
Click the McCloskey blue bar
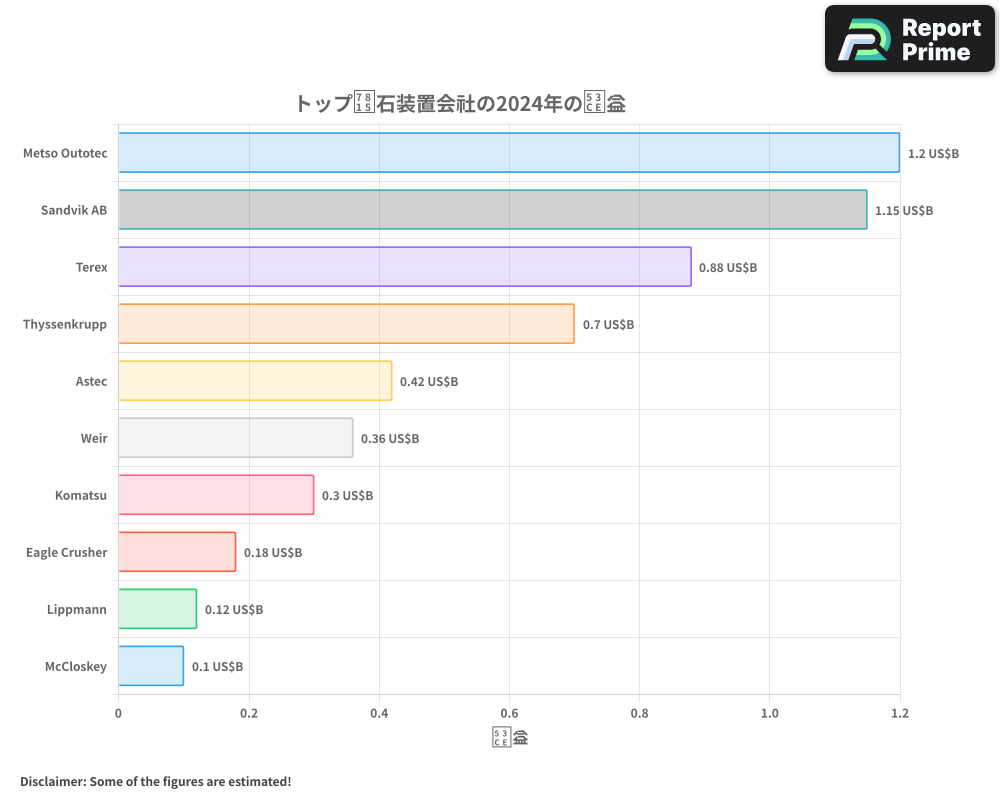[x=148, y=666]
